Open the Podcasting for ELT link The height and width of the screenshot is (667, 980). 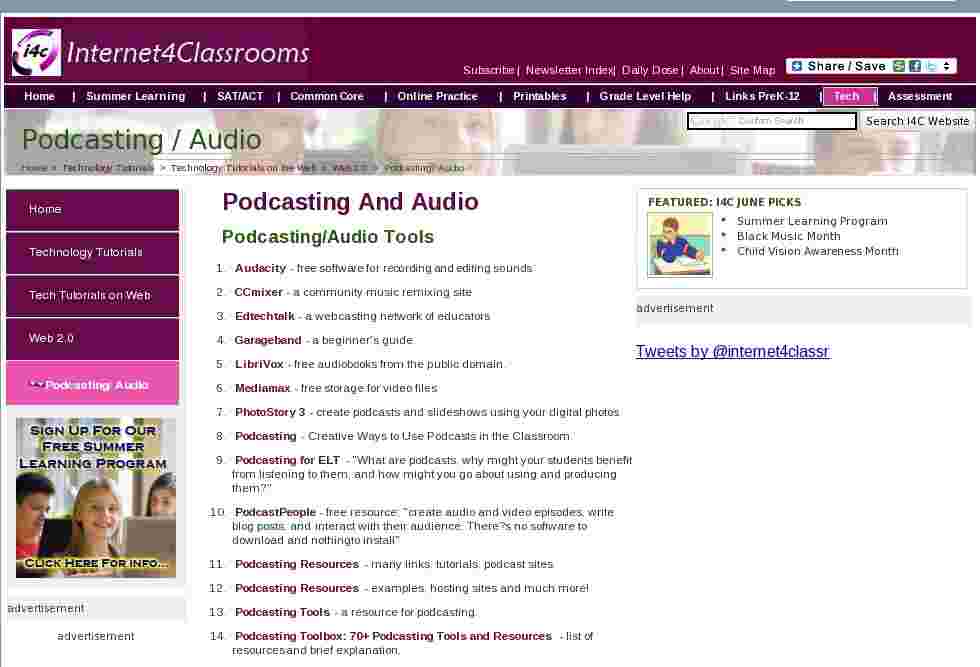click(x=288, y=460)
